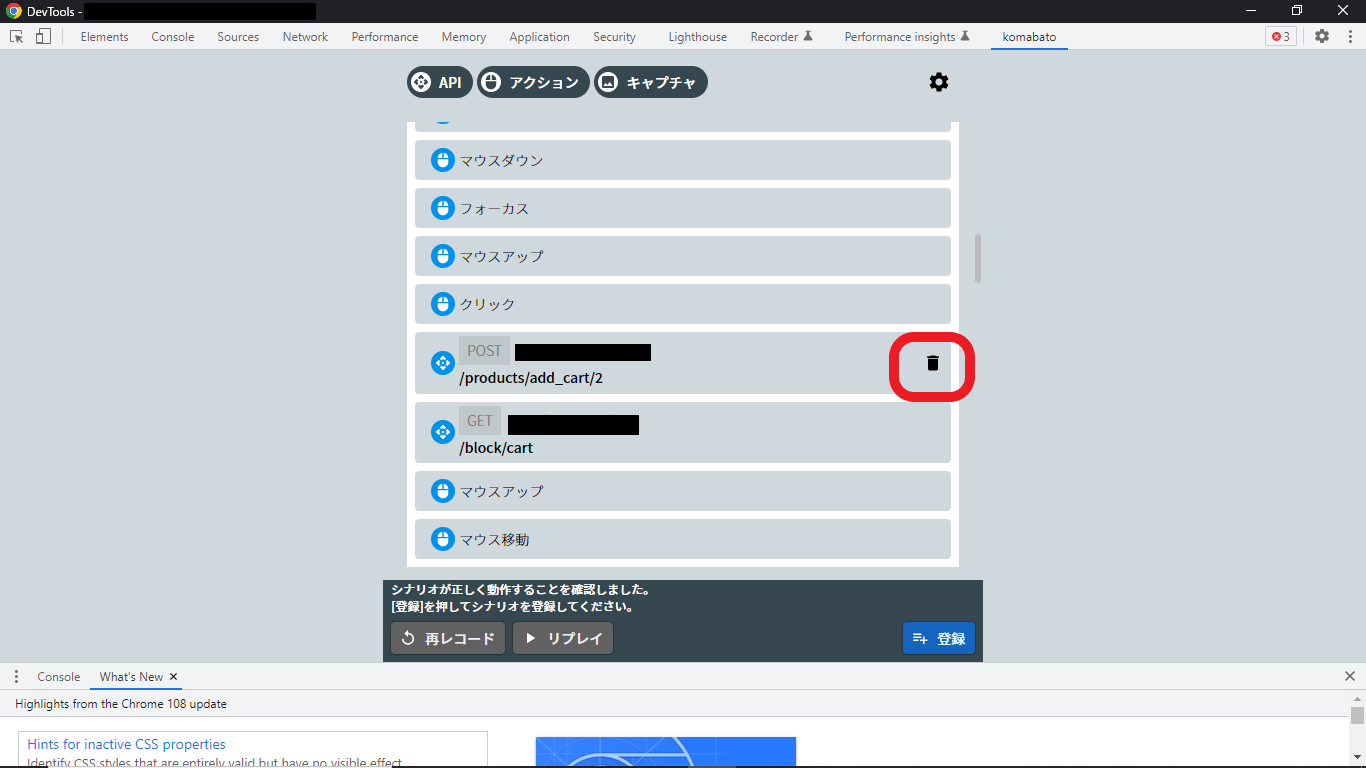Viewport: 1366px width, 768px height.
Task: Click API icon on GET /block/cart row
Action: click(443, 432)
